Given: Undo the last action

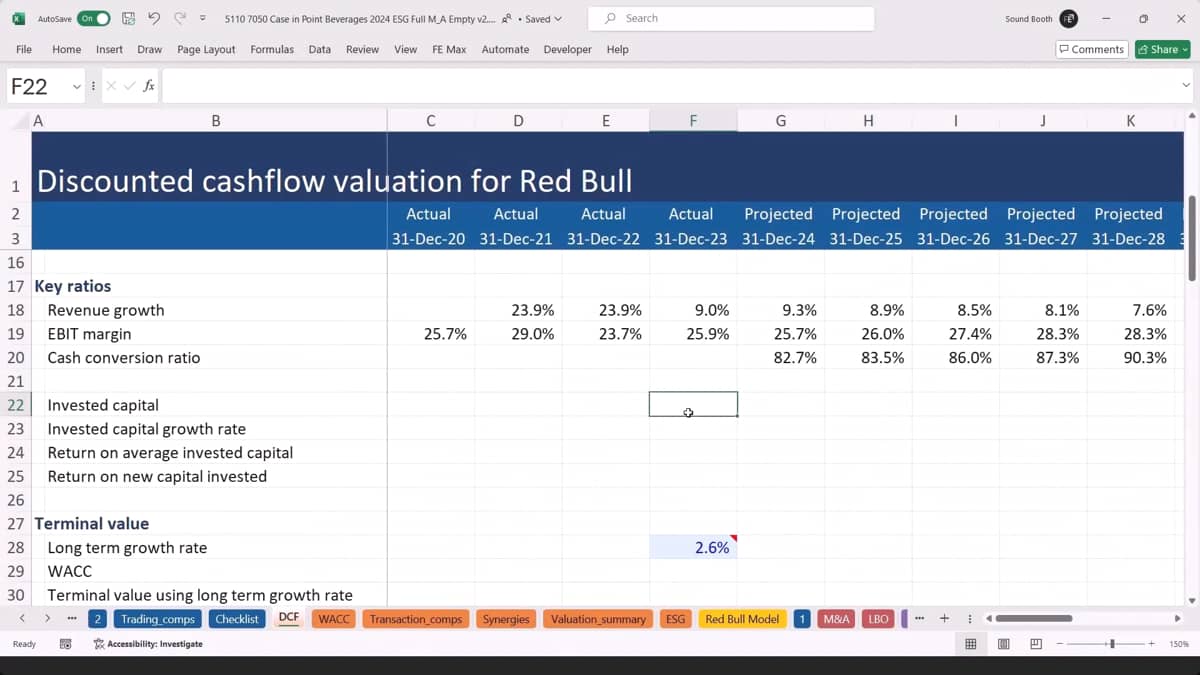Looking at the screenshot, I should 154,18.
